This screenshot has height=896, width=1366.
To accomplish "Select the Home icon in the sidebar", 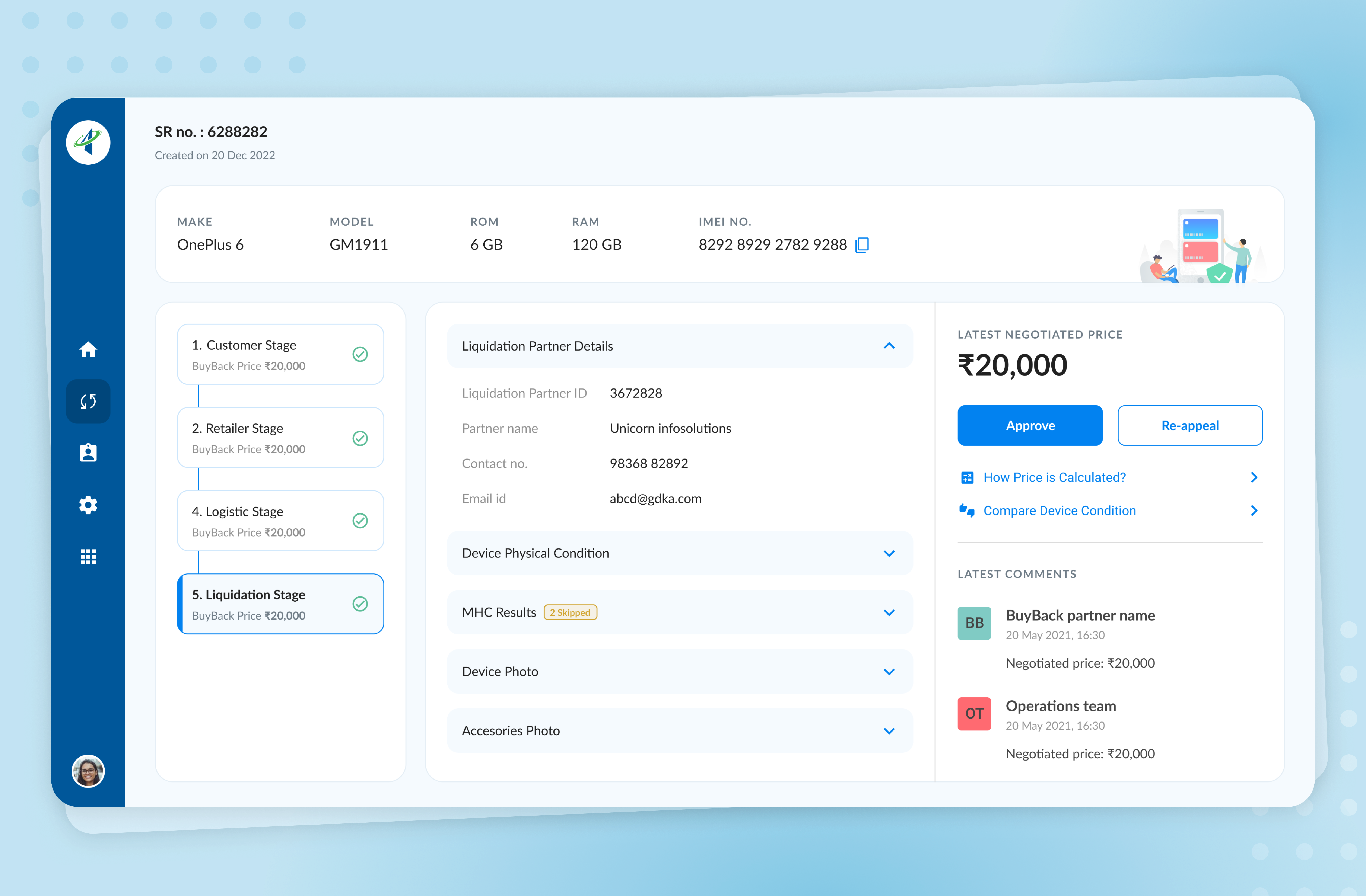I will [88, 349].
